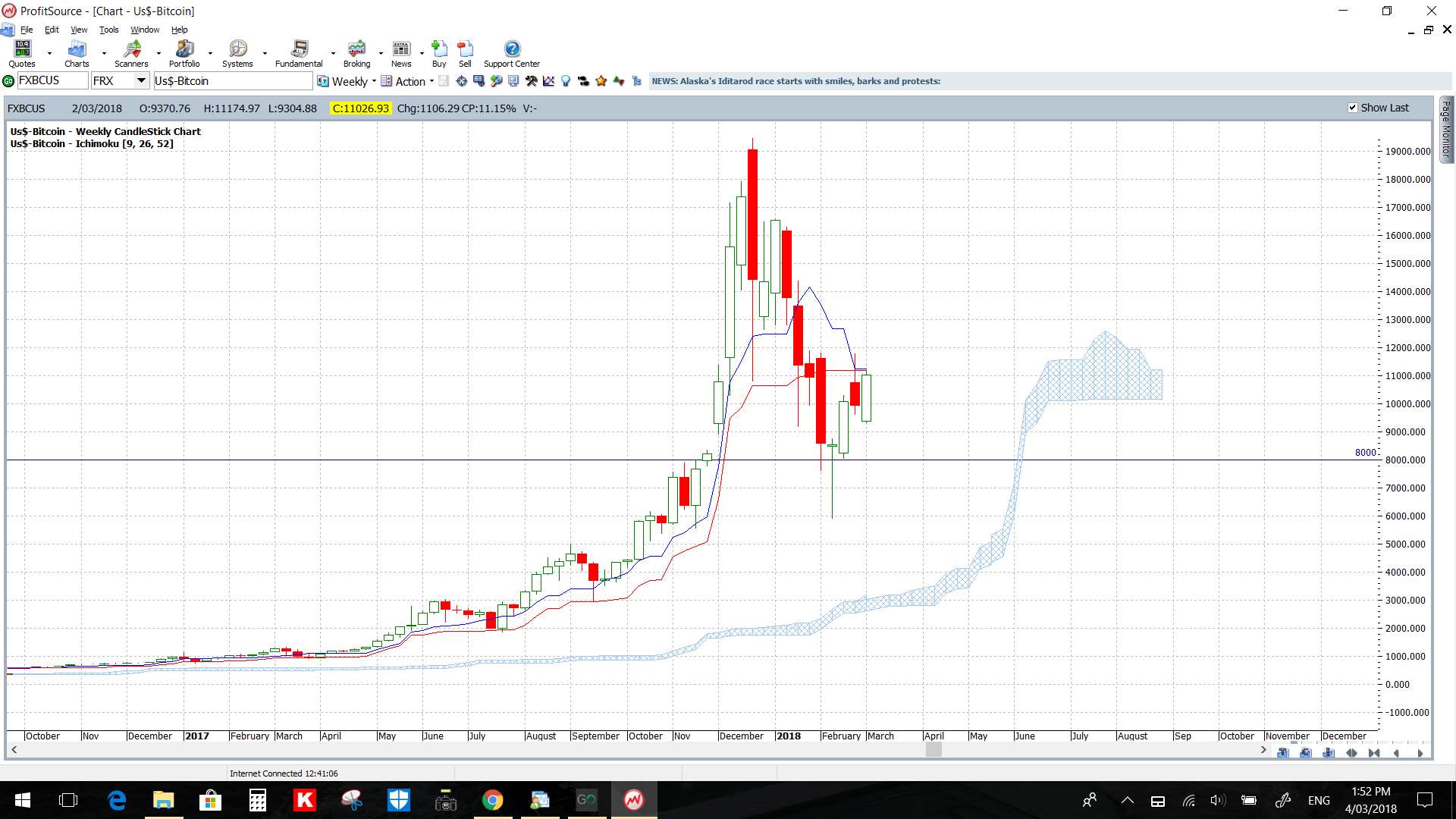Open the Windows notification center
1456x819 pixels.
pyautogui.click(x=1425, y=800)
